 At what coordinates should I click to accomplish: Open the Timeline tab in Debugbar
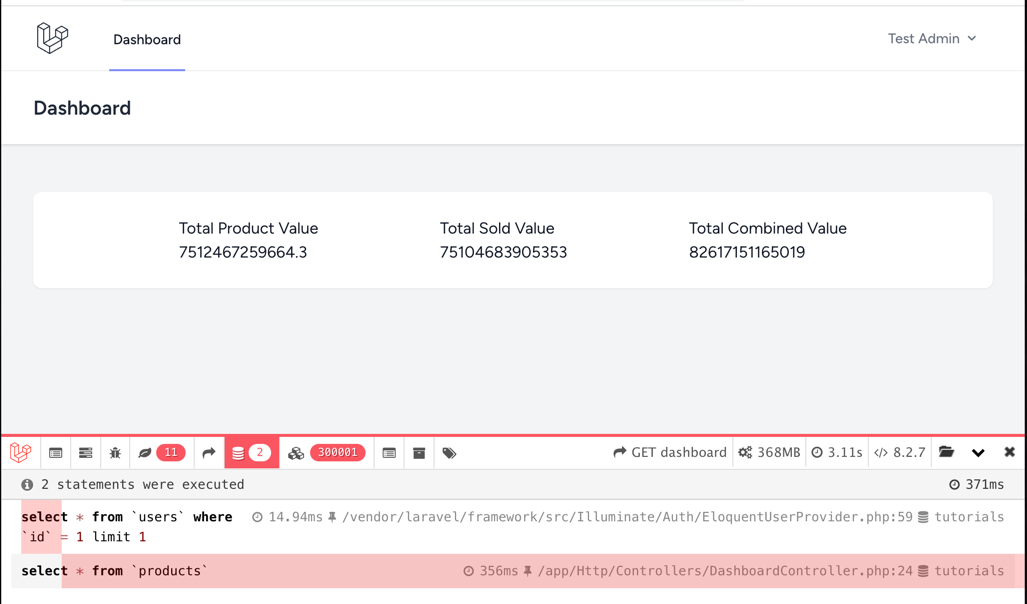pos(85,453)
